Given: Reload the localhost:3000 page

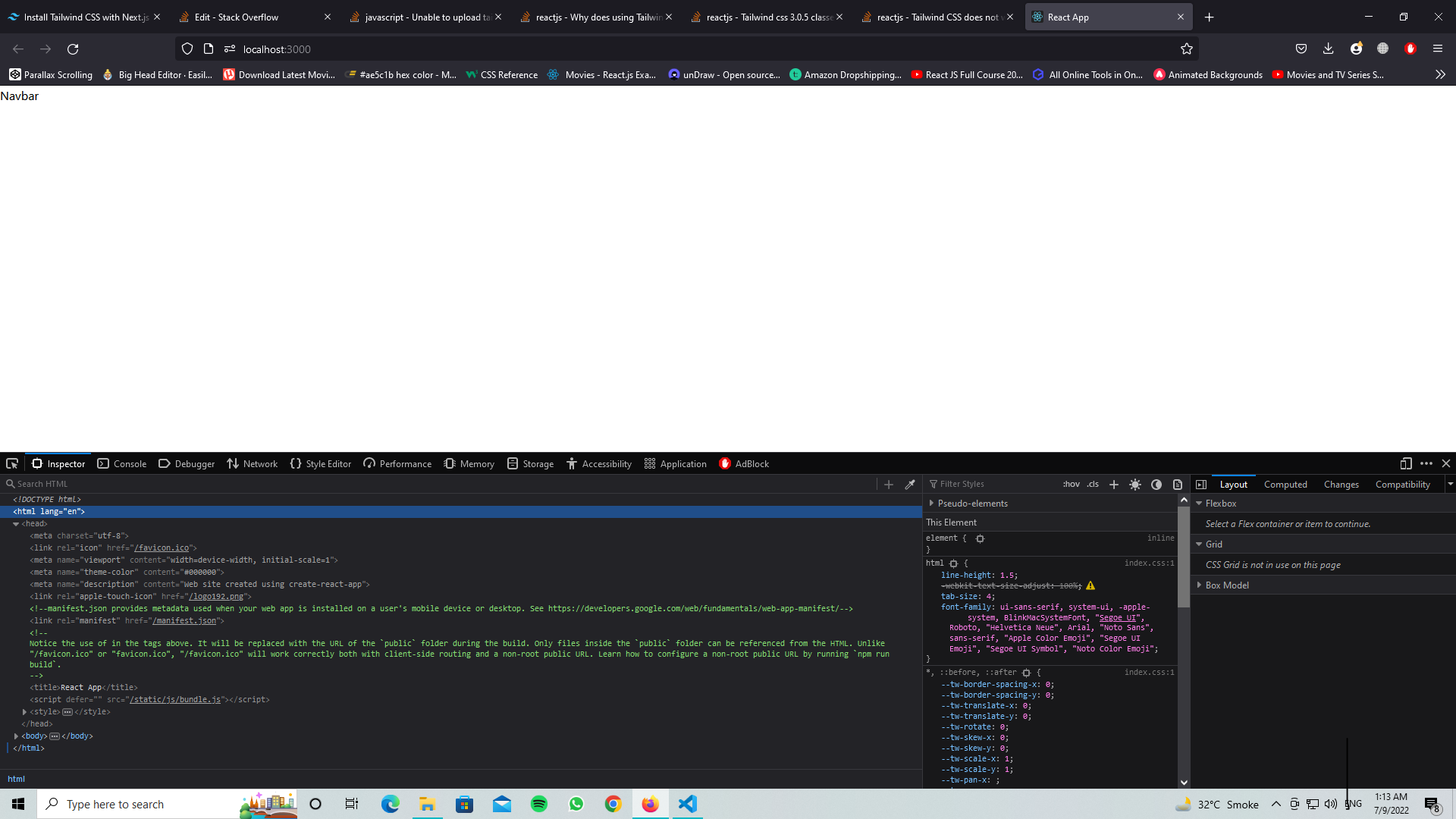Looking at the screenshot, I should (x=73, y=49).
